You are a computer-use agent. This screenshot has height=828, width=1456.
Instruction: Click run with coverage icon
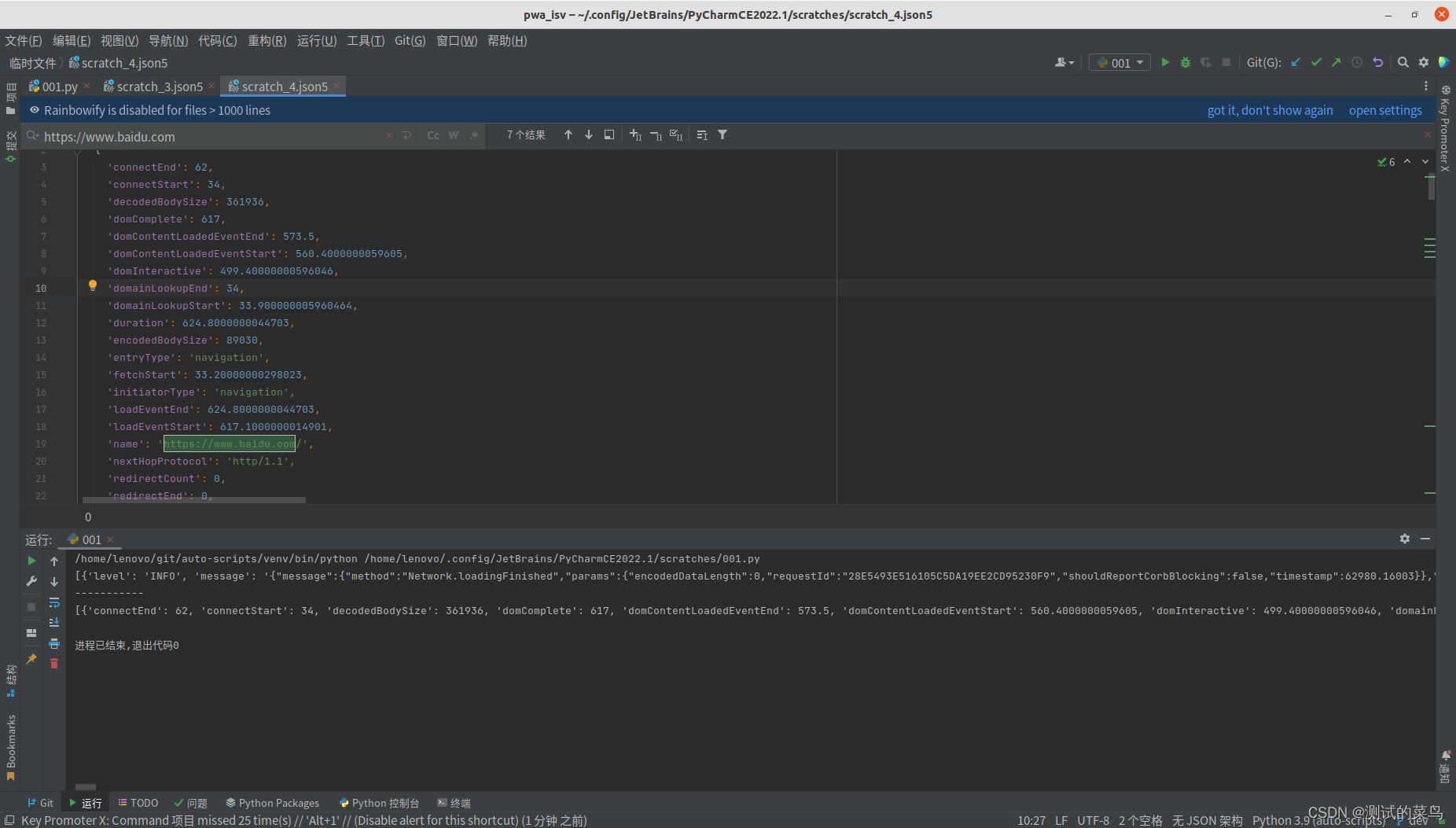coord(1206,62)
